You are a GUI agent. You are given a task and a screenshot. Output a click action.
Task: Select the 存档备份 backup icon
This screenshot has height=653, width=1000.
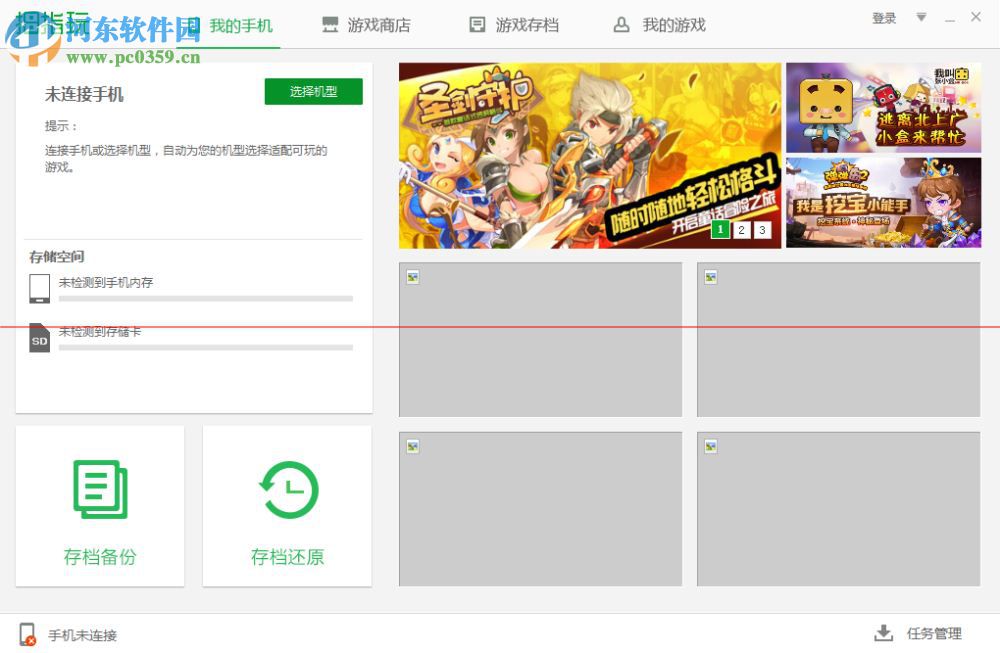point(99,487)
